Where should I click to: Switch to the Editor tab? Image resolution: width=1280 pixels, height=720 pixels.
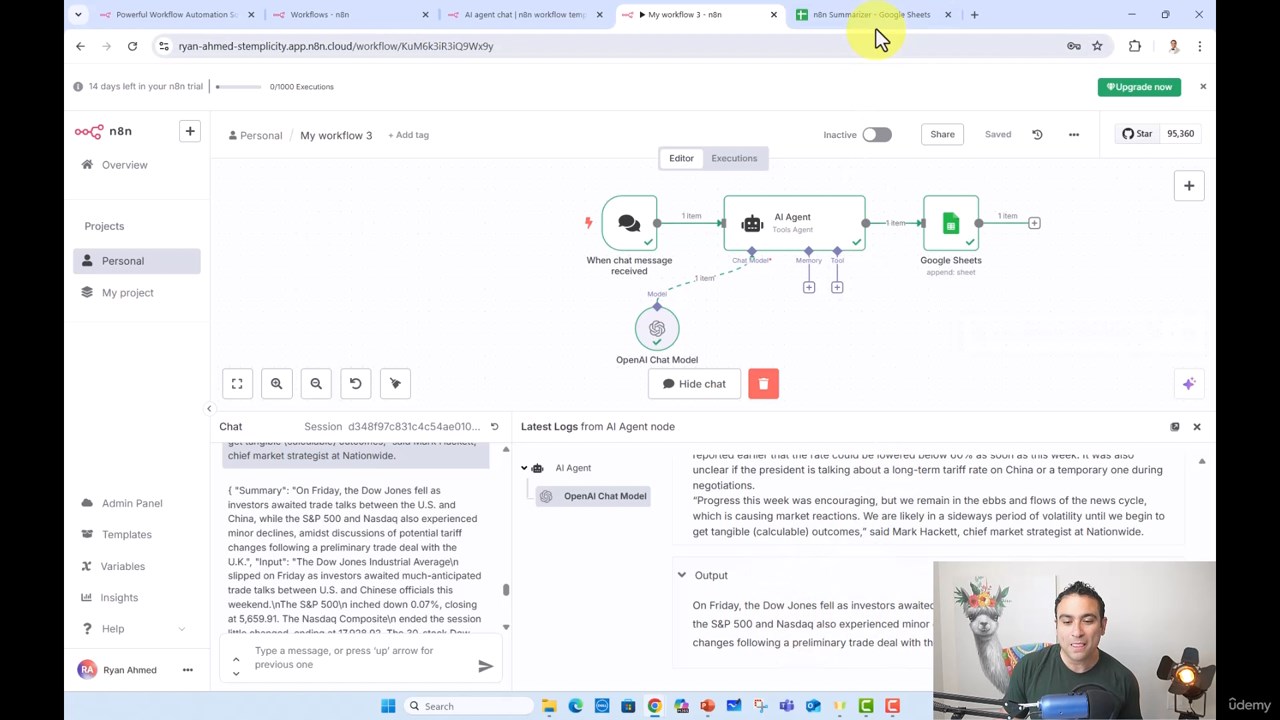[x=681, y=158]
